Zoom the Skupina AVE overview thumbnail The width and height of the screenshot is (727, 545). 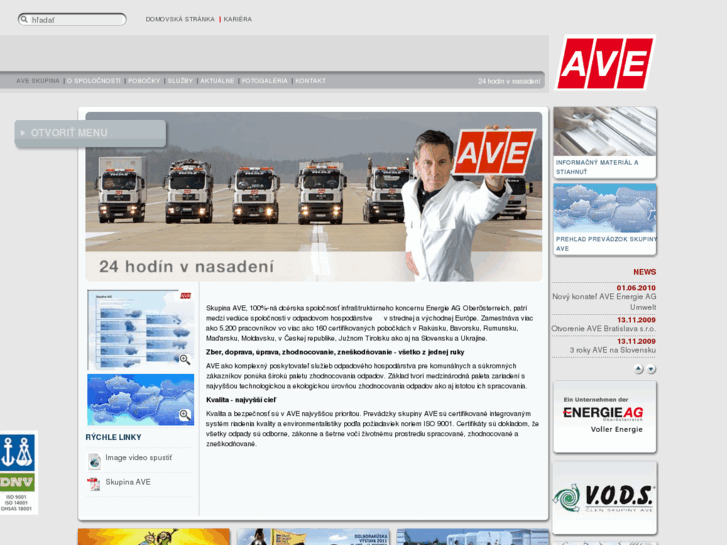coord(140,330)
